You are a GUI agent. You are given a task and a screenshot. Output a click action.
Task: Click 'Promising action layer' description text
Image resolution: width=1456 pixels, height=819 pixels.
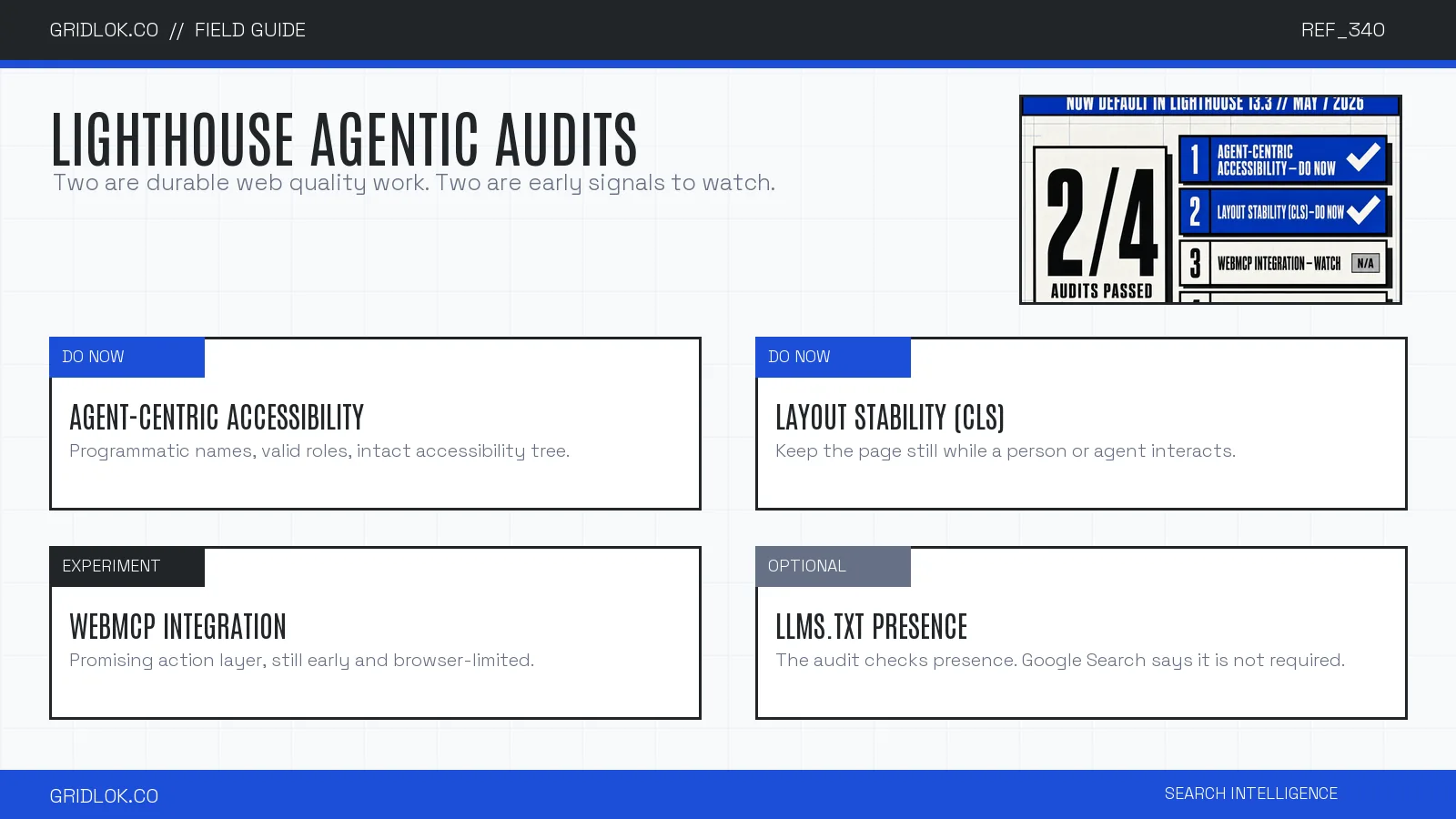tap(301, 661)
